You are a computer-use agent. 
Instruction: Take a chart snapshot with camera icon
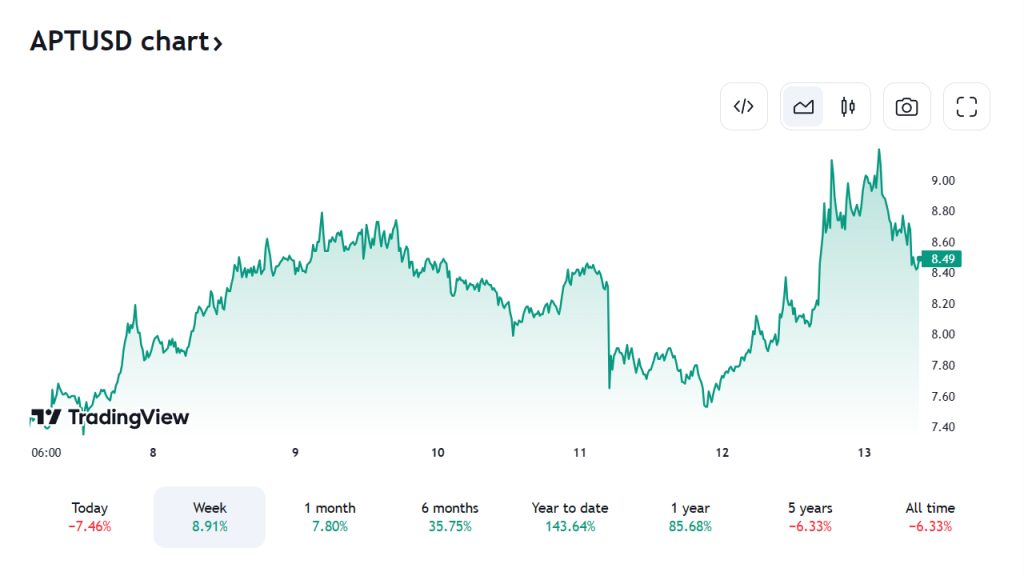pyautogui.click(x=907, y=107)
